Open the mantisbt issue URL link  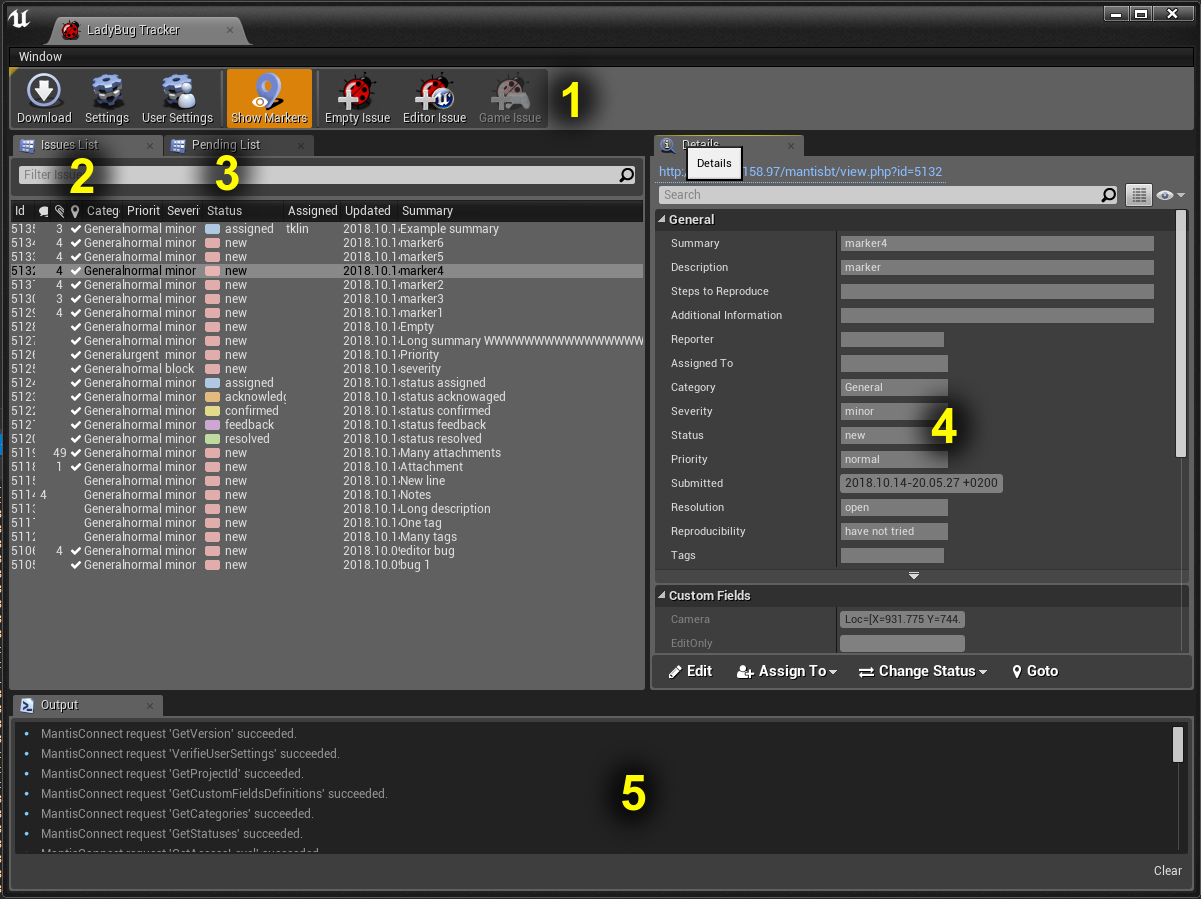(800, 172)
